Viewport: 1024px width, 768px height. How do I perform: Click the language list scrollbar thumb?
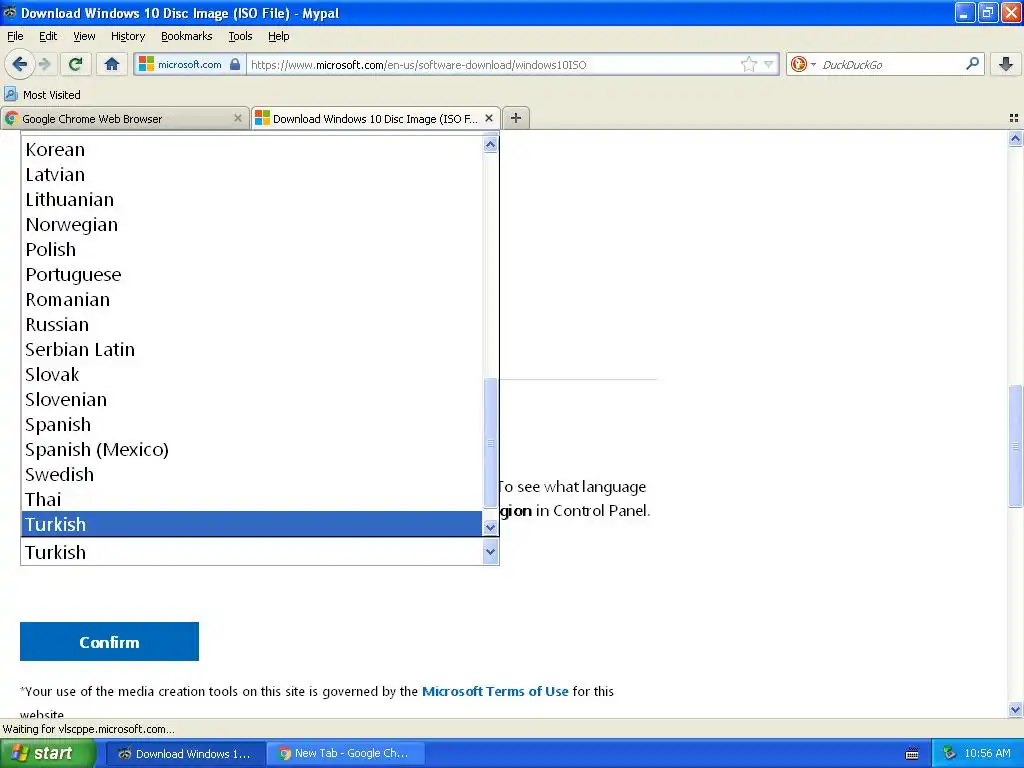[x=490, y=443]
